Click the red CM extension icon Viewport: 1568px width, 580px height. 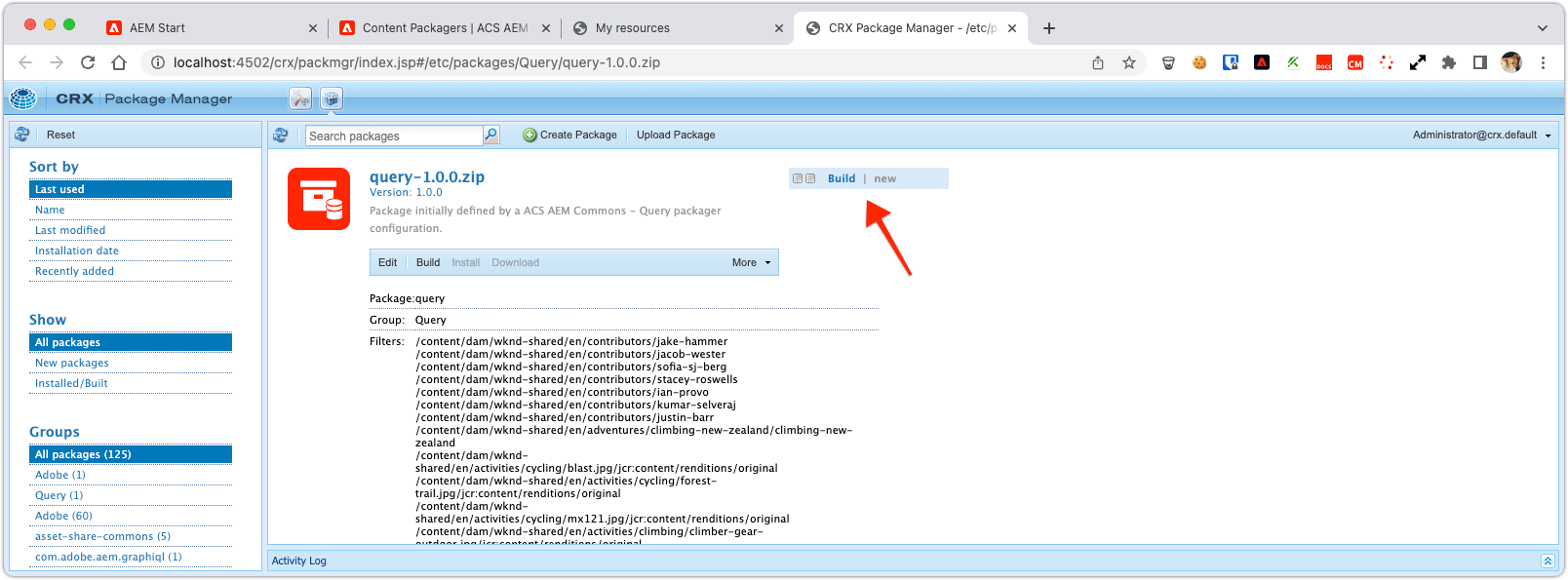pos(1355,62)
